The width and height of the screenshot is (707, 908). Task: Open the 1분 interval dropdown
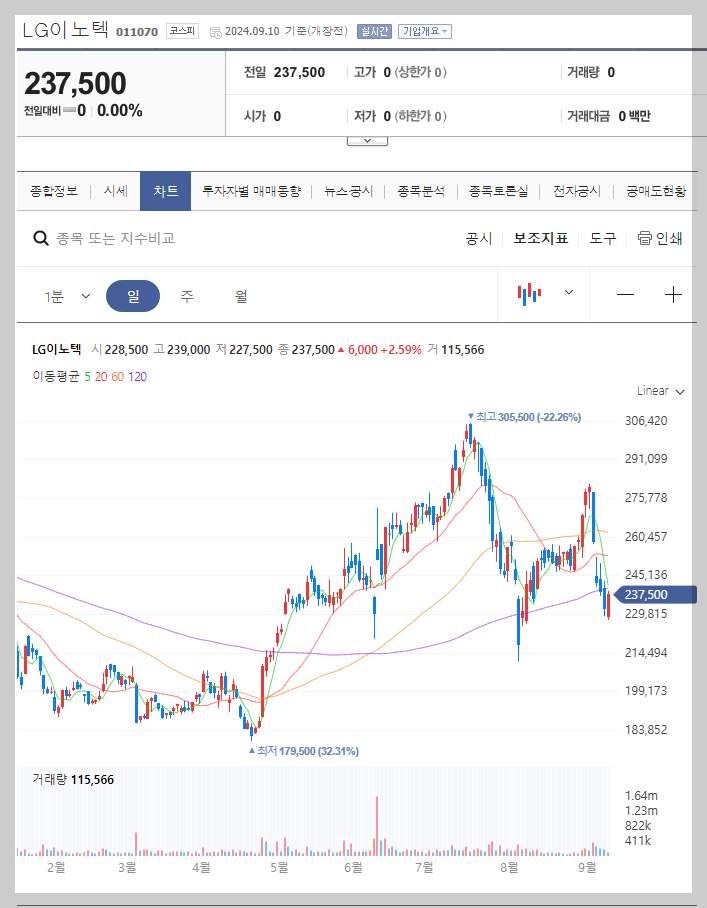[x=67, y=296]
